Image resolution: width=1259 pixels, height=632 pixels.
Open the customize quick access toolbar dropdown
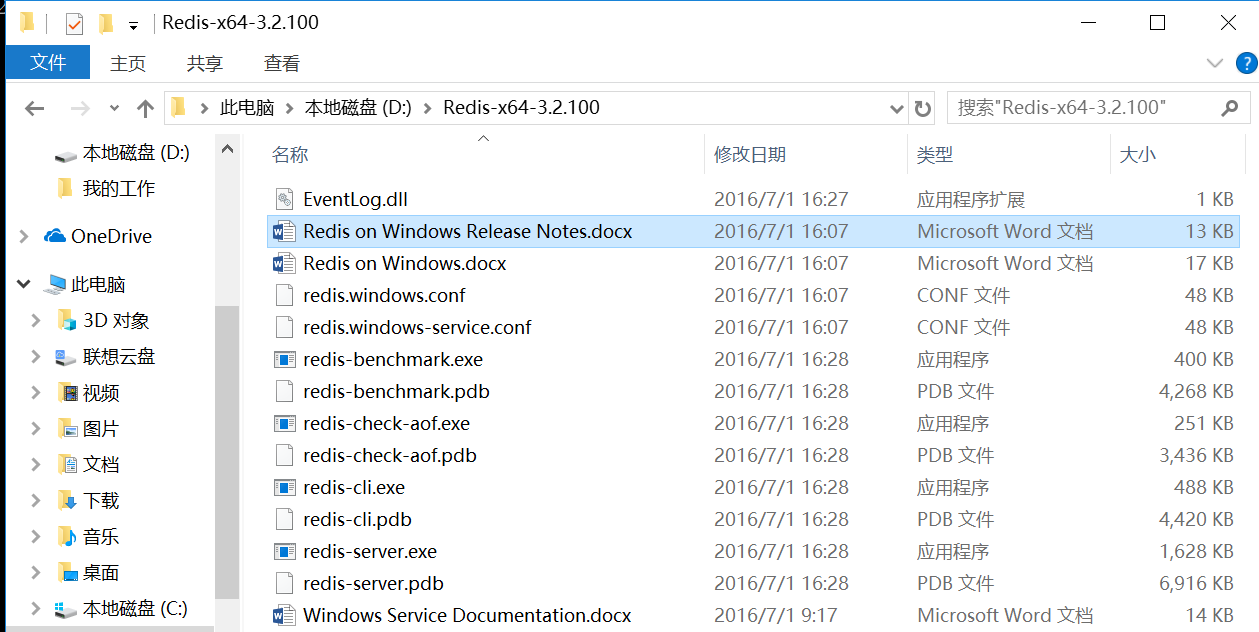(133, 25)
